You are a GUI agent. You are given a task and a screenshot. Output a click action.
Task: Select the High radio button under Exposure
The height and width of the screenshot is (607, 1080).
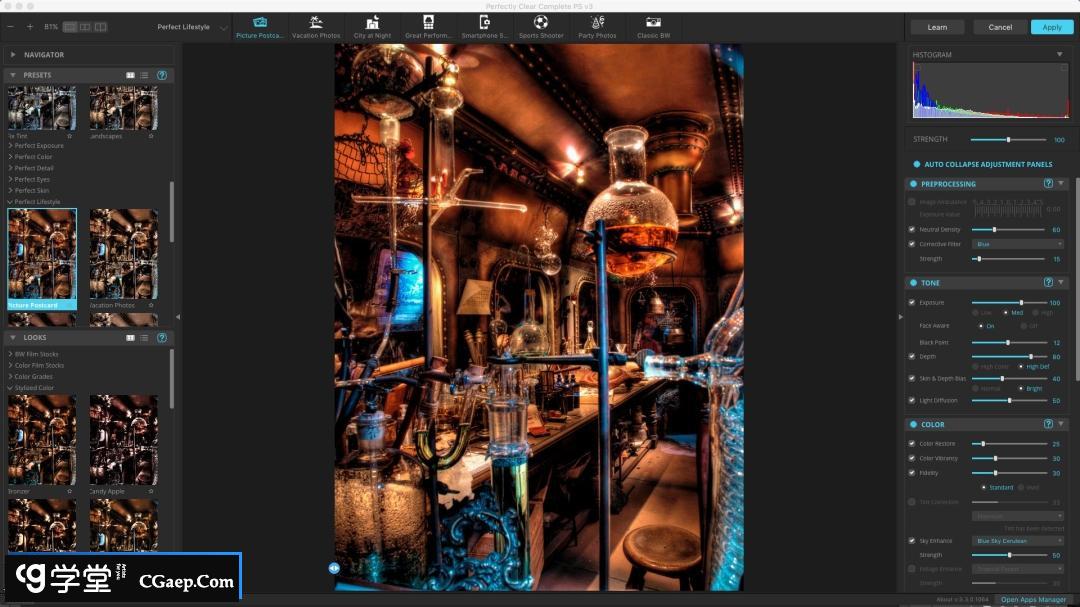[x=1035, y=313]
